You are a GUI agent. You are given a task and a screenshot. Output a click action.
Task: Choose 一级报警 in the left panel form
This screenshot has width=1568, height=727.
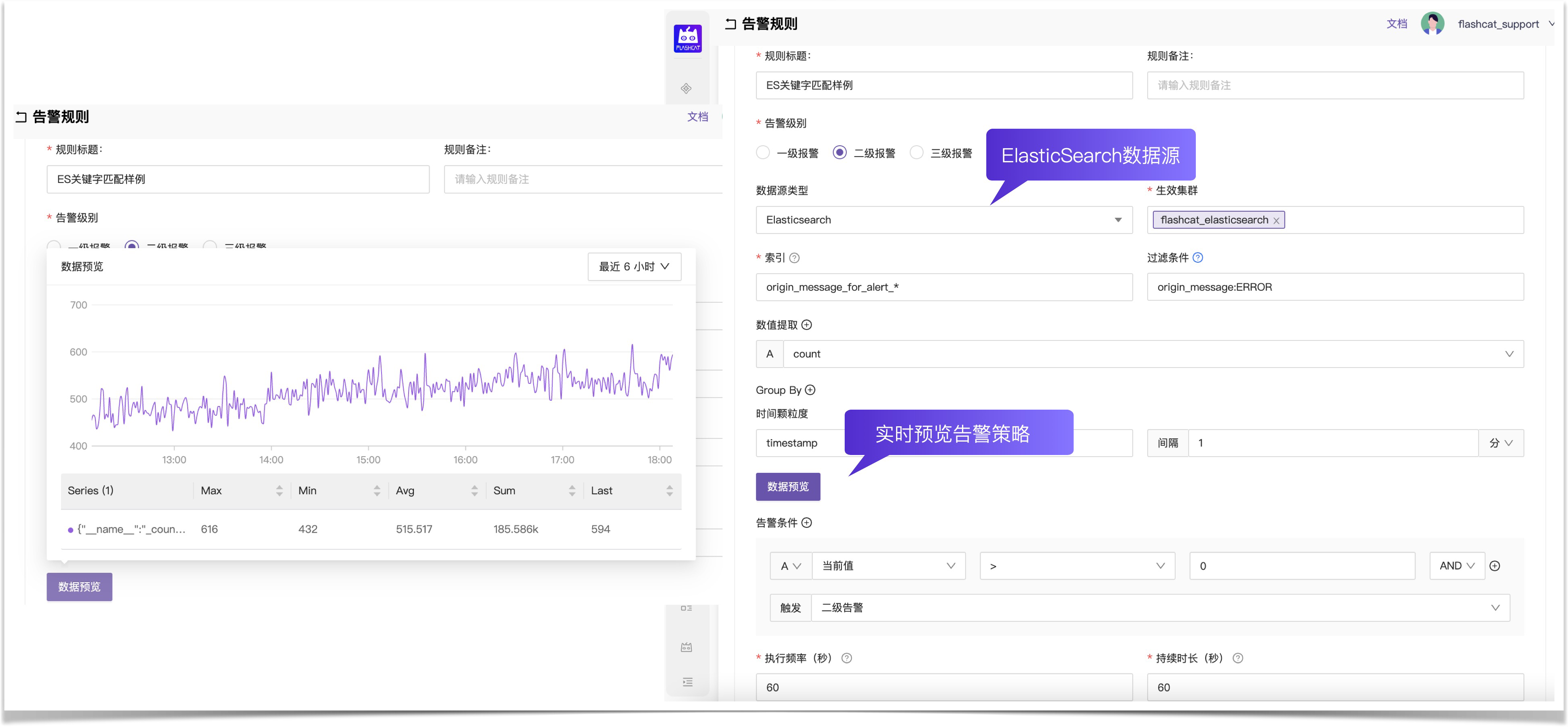pyautogui.click(x=53, y=246)
